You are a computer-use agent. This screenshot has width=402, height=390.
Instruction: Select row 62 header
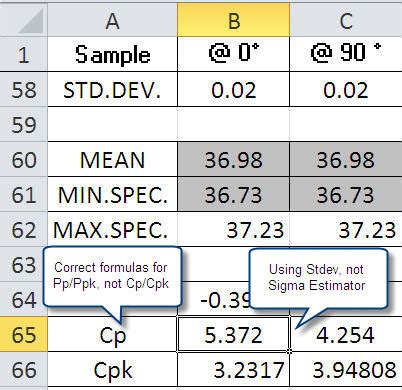click(x=24, y=229)
